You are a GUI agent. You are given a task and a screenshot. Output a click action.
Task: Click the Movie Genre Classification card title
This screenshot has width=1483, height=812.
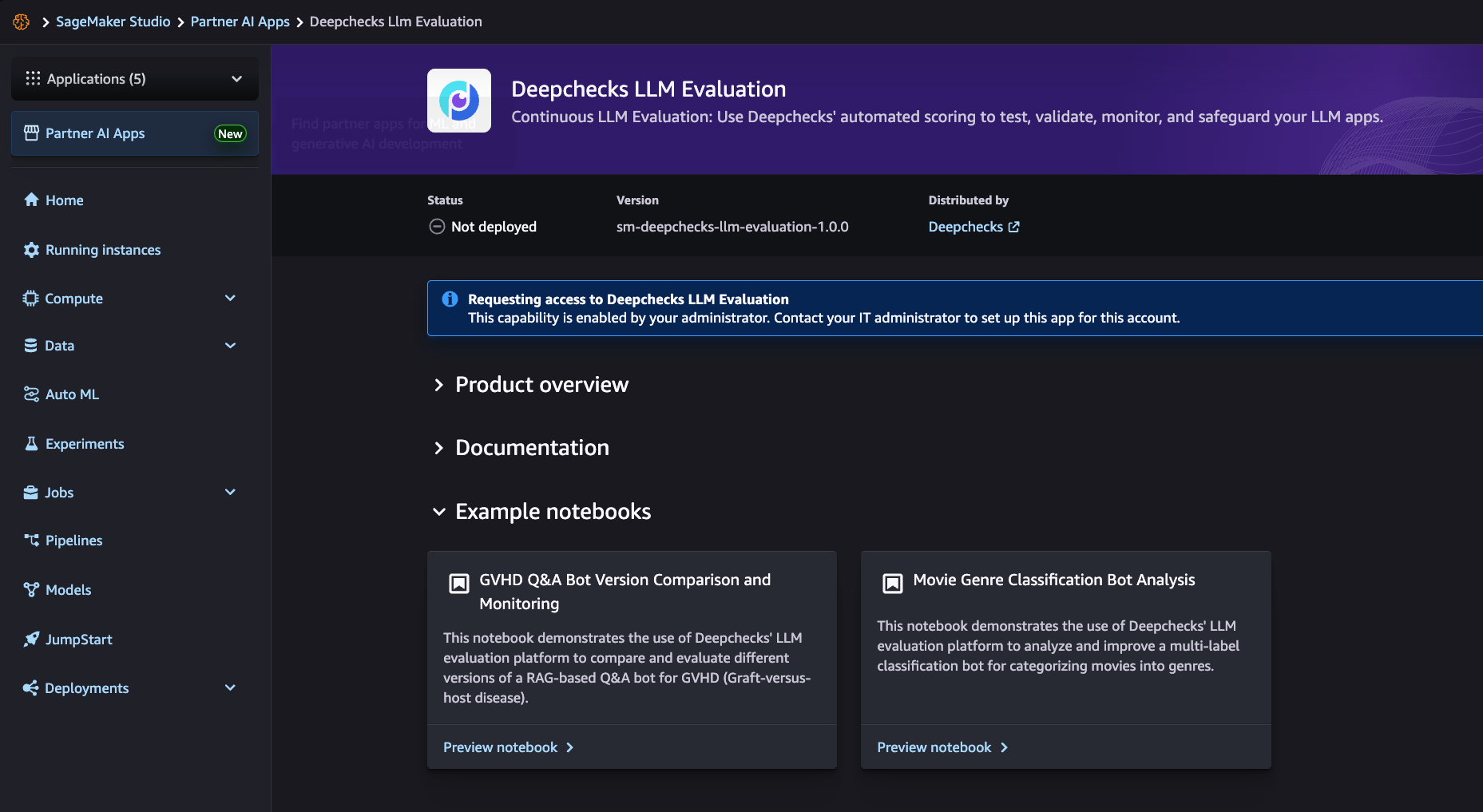tap(1054, 580)
